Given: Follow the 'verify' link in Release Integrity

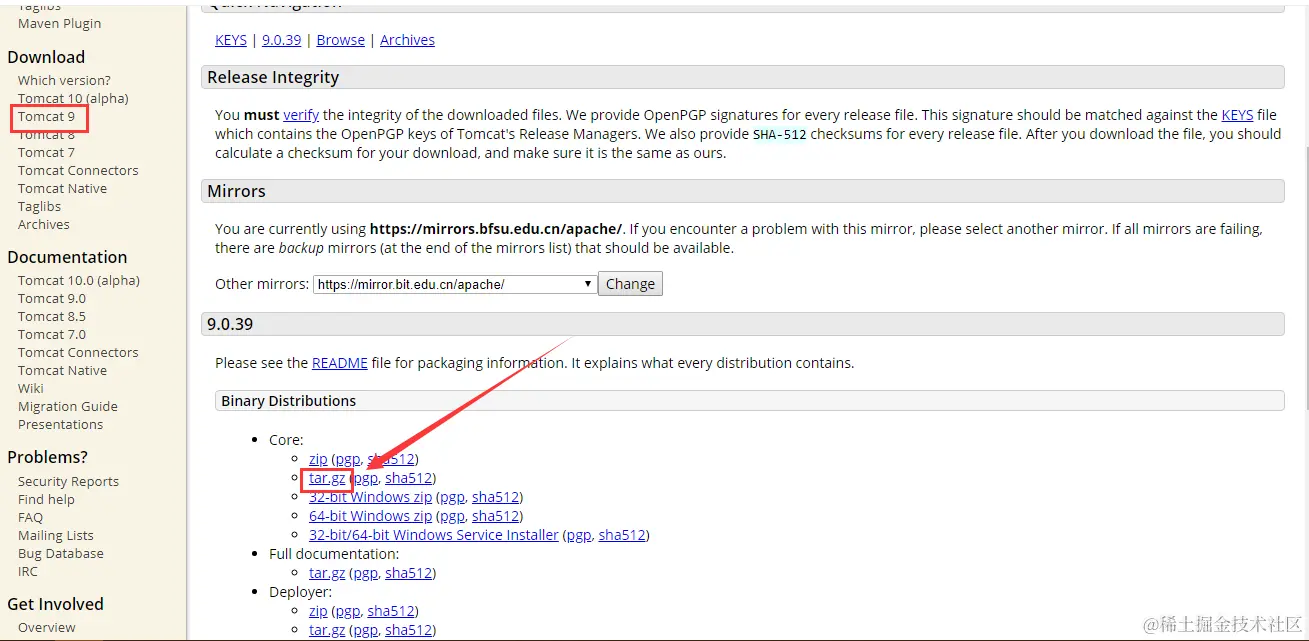Looking at the screenshot, I should (301, 115).
